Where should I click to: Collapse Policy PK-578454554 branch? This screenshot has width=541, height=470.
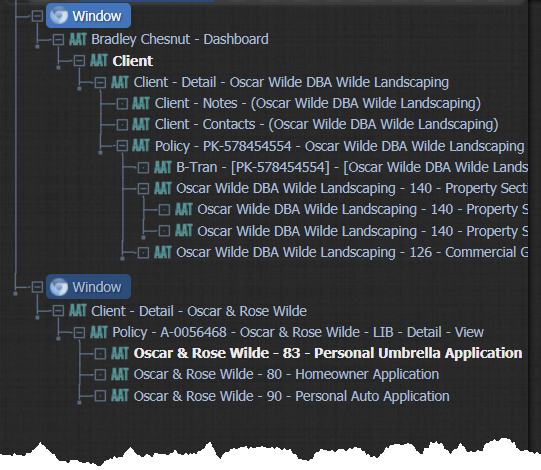(x=122, y=146)
